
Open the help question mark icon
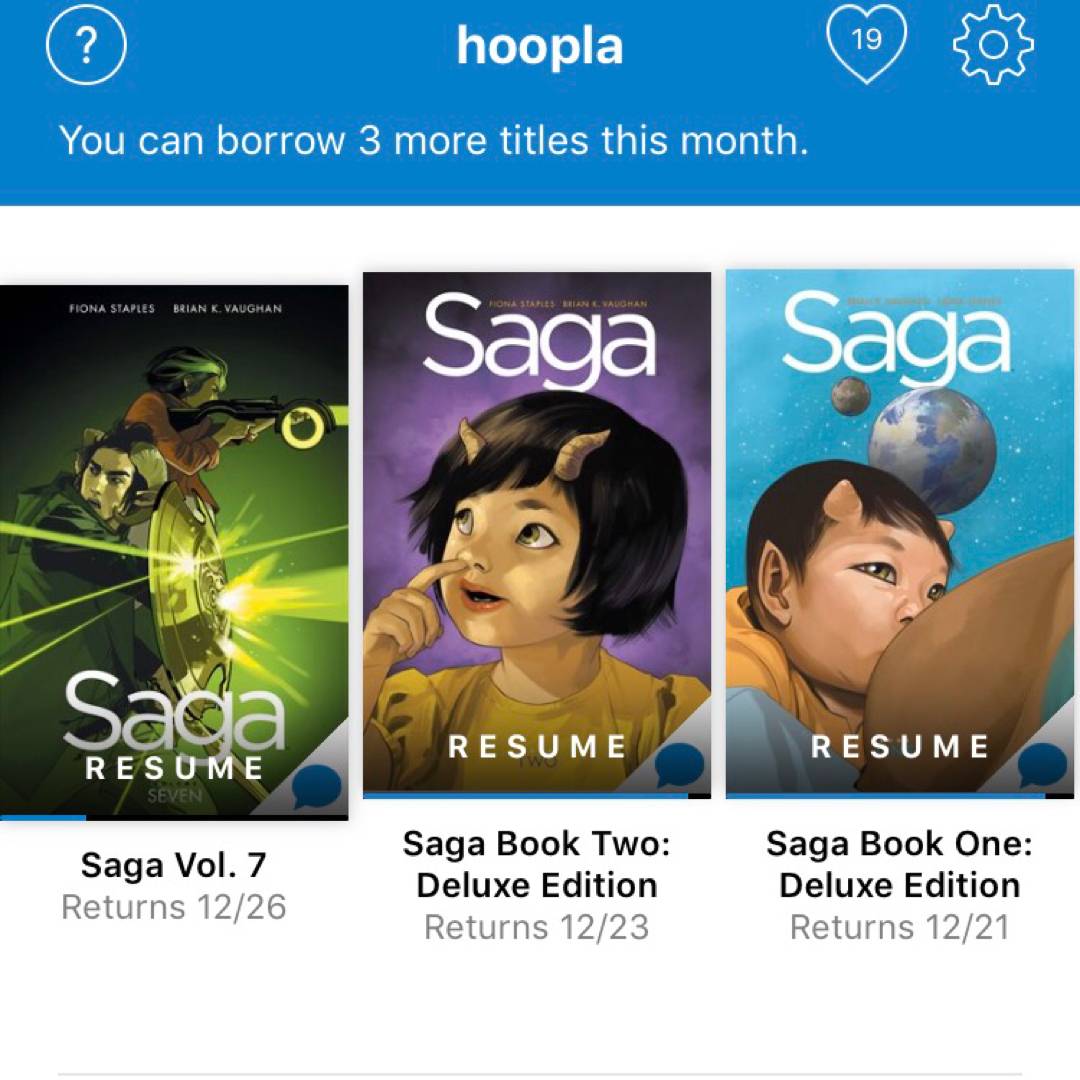click(x=86, y=45)
